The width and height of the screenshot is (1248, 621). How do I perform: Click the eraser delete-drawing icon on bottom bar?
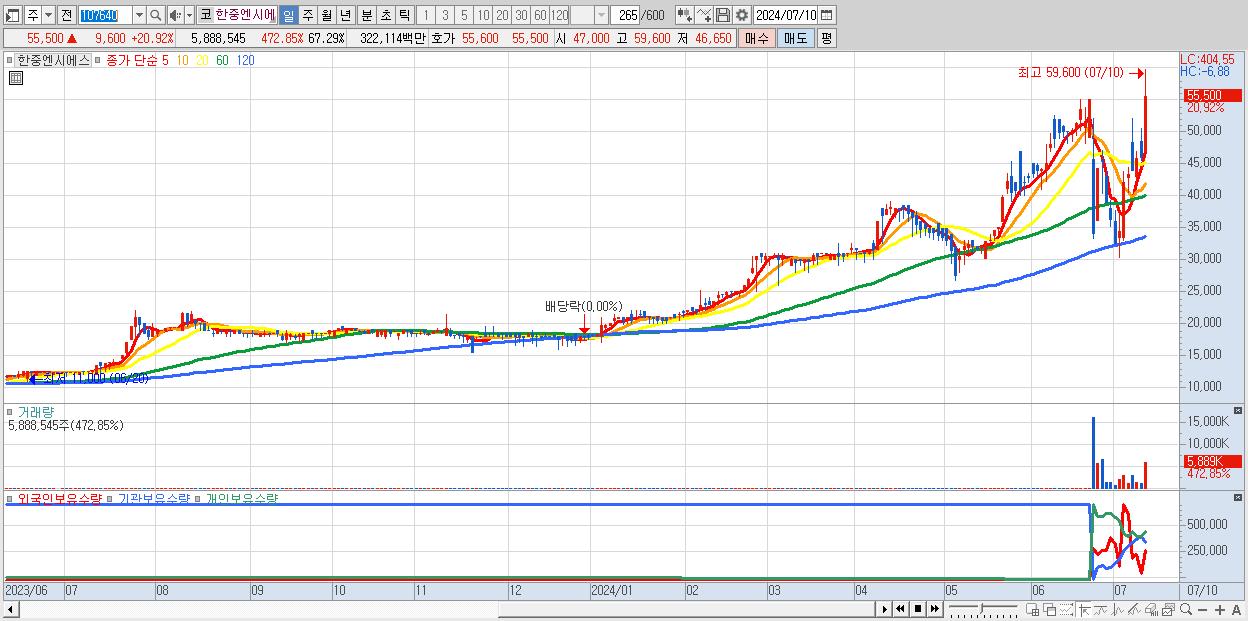[x=1152, y=609]
